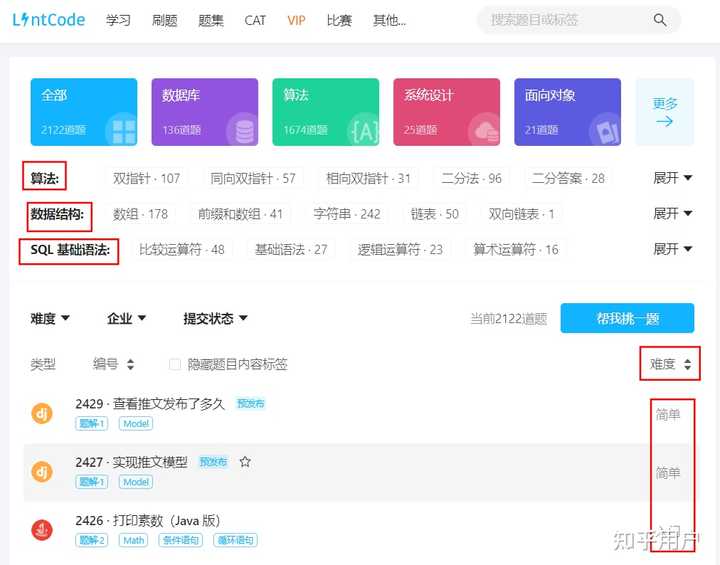
Task: Select the 全部 2122道题 category card
Action: (84, 112)
